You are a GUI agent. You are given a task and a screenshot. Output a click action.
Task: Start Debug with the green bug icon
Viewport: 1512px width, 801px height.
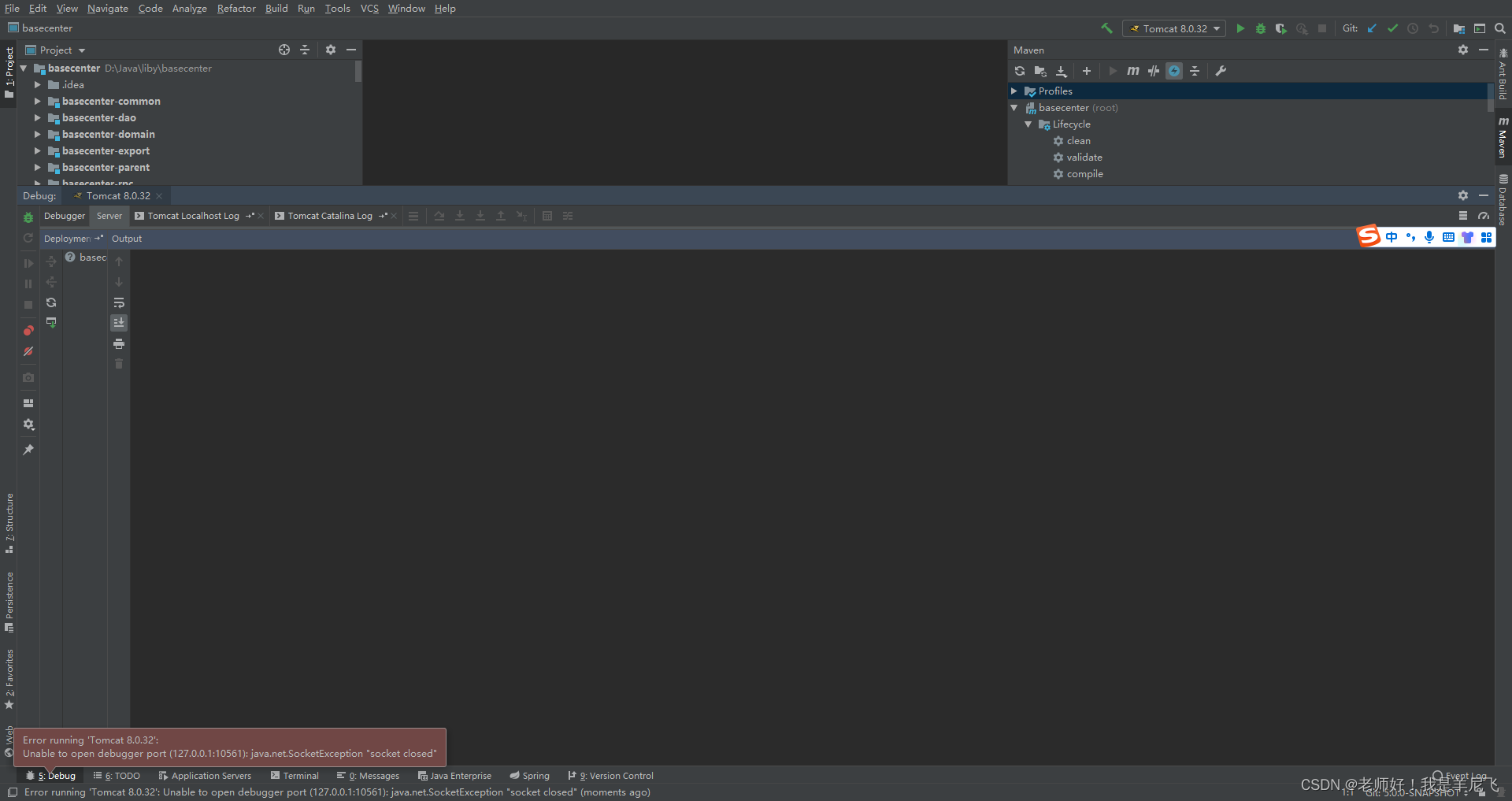[x=1261, y=28]
